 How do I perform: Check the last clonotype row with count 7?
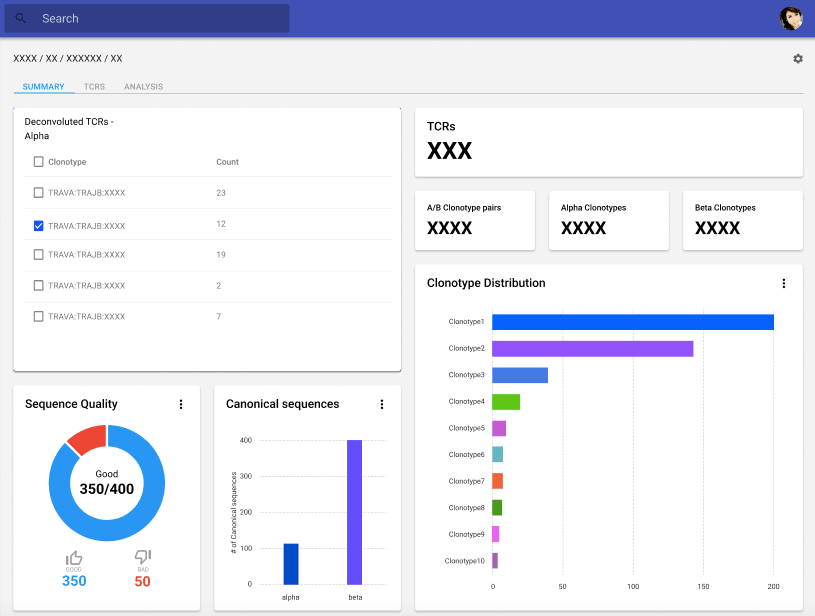pos(38,317)
